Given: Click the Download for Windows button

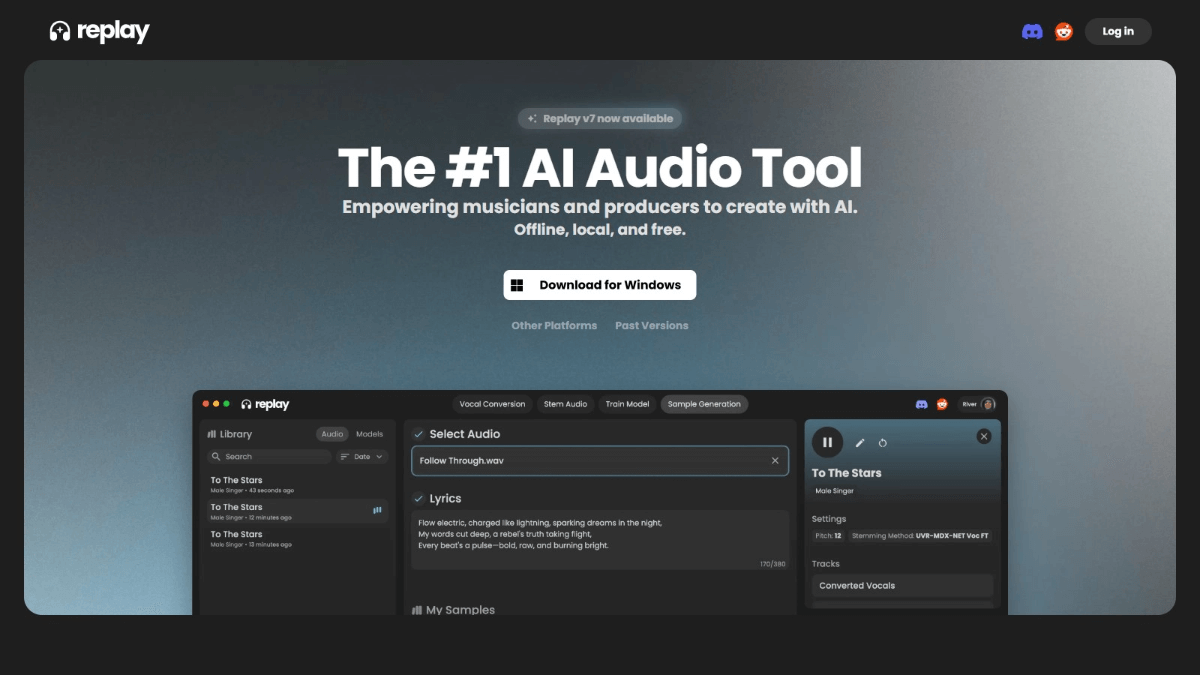Looking at the screenshot, I should (600, 285).
